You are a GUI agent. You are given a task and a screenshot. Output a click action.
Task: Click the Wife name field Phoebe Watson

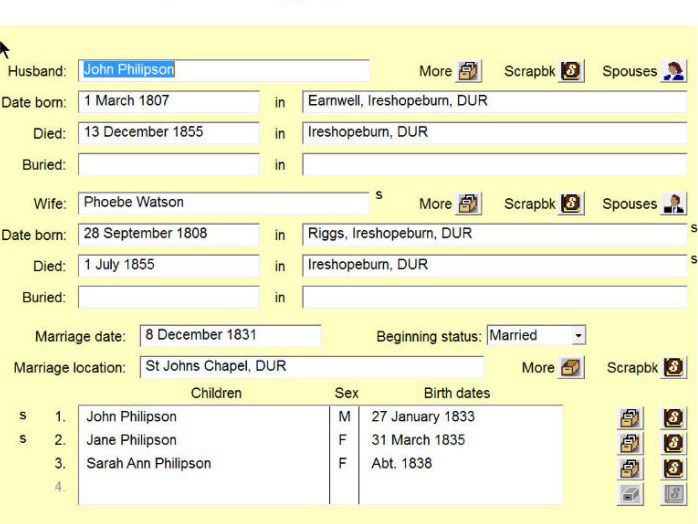tap(224, 203)
